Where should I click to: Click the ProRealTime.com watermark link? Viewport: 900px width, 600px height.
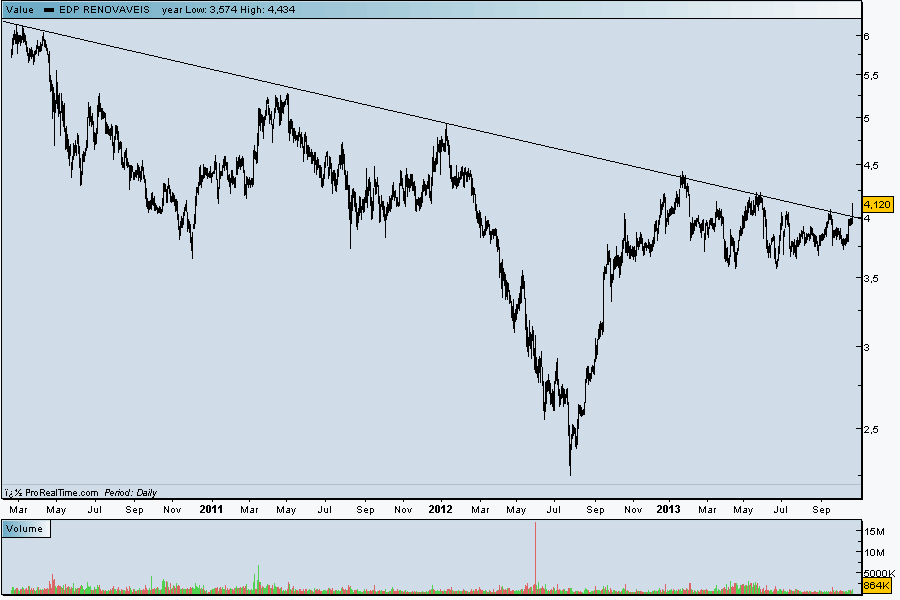pyautogui.click(x=61, y=493)
